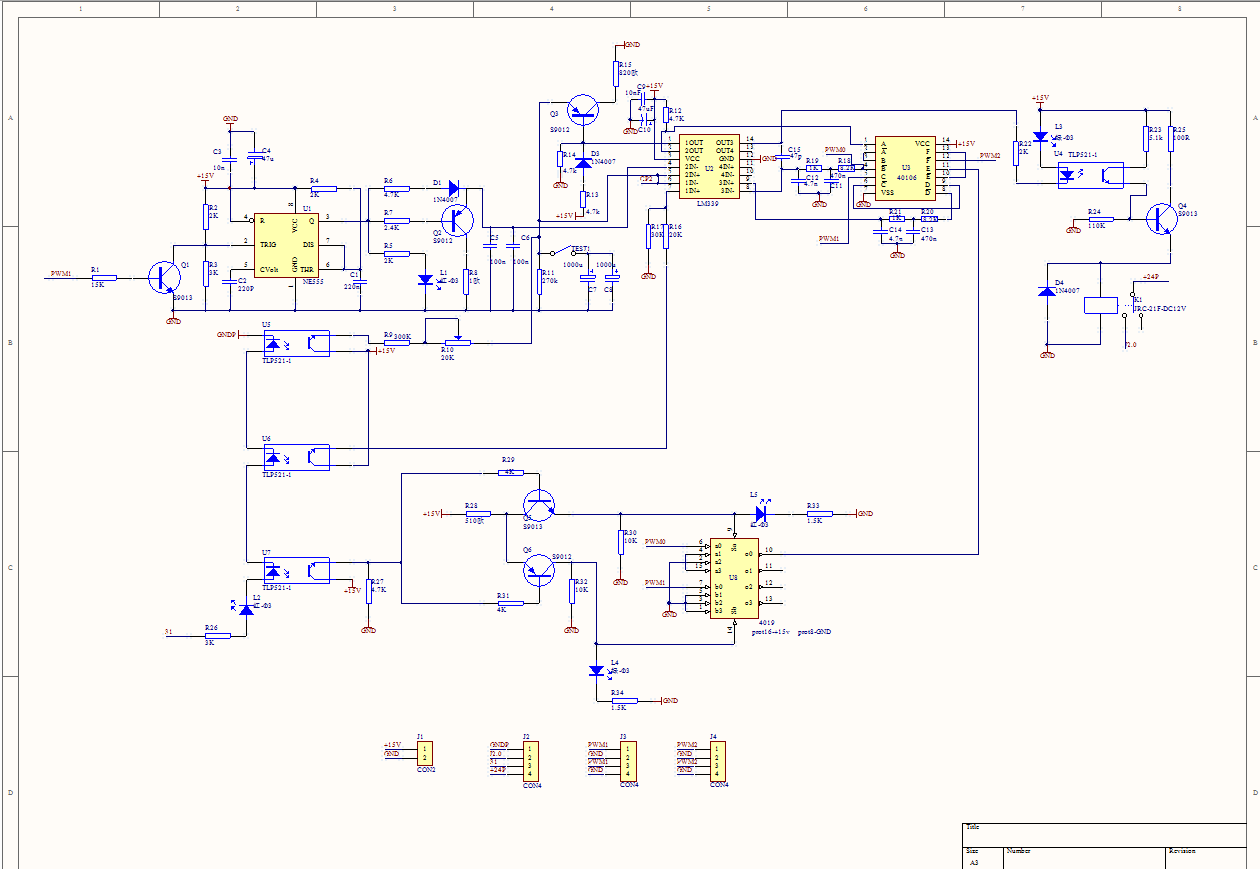Select resistor R34 symbol
Screen dimensions: 1260x869
[623, 701]
